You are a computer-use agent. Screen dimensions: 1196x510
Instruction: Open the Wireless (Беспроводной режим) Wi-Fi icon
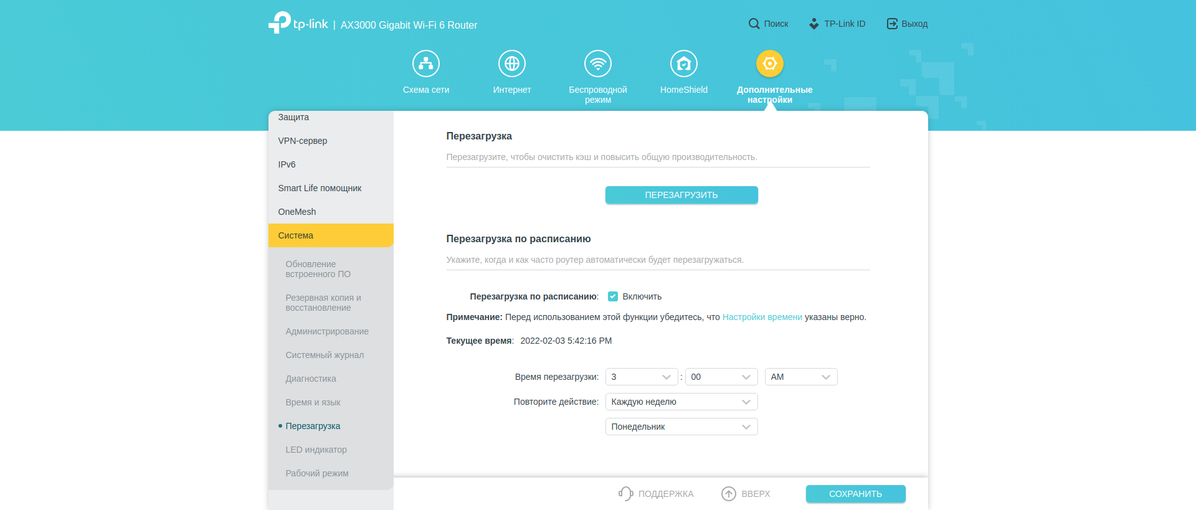click(598, 64)
